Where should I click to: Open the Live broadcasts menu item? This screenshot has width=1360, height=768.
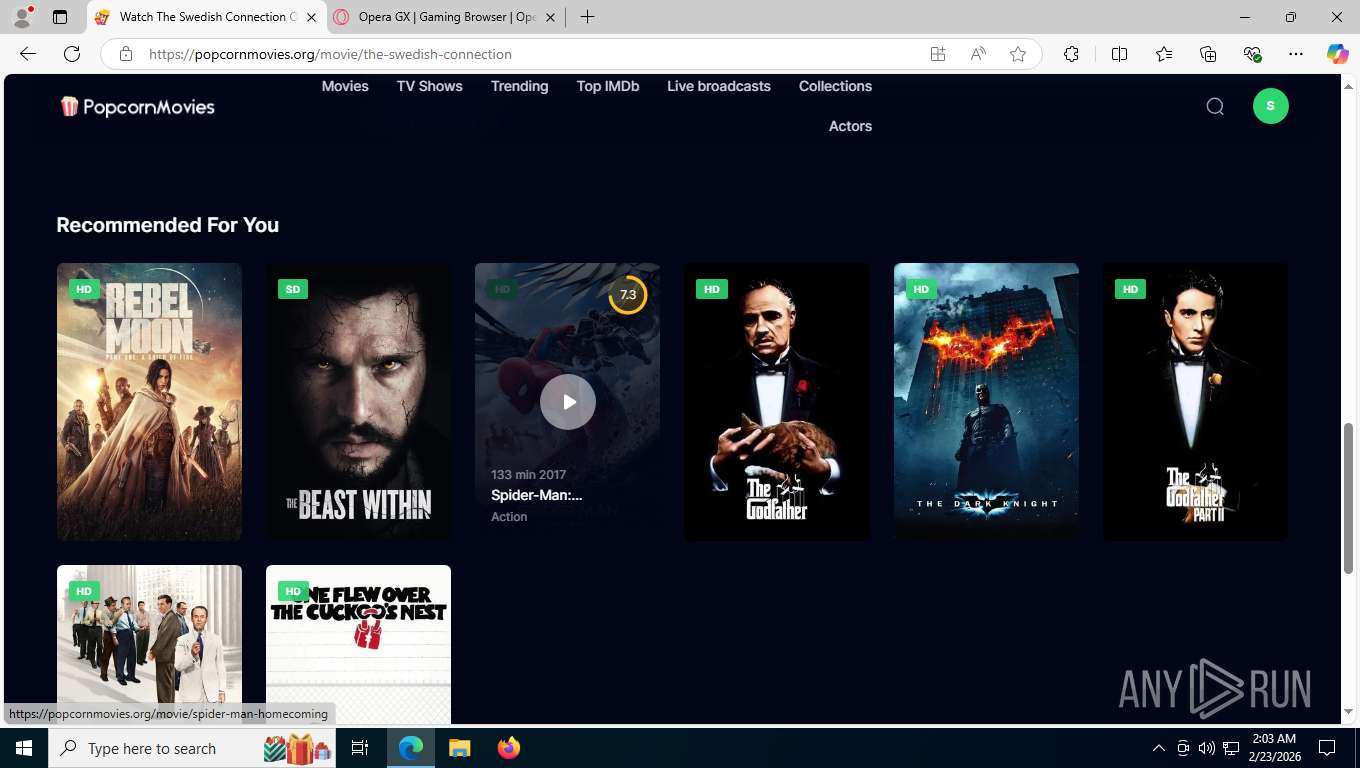coord(719,86)
